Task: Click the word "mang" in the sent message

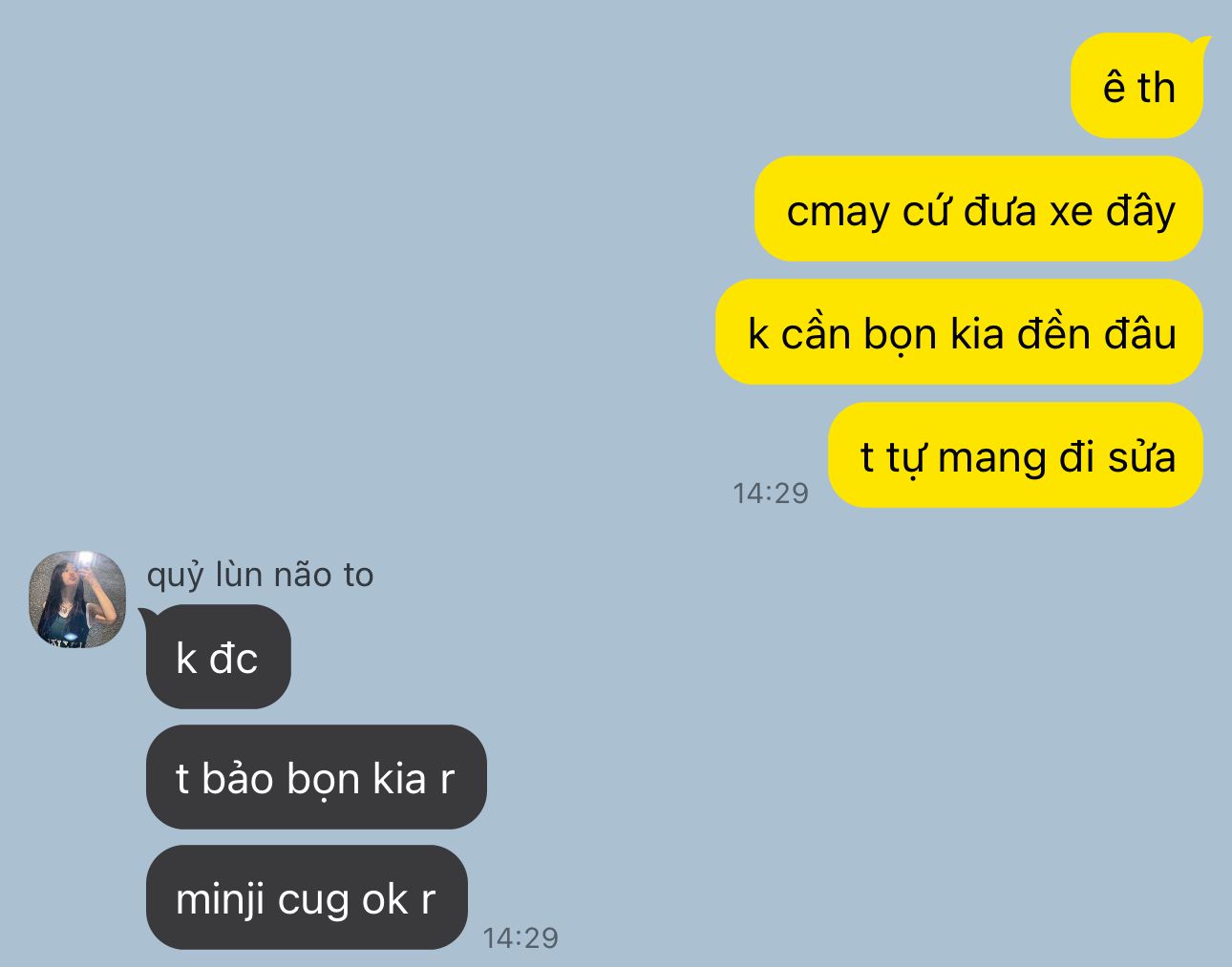Action: tap(992, 460)
